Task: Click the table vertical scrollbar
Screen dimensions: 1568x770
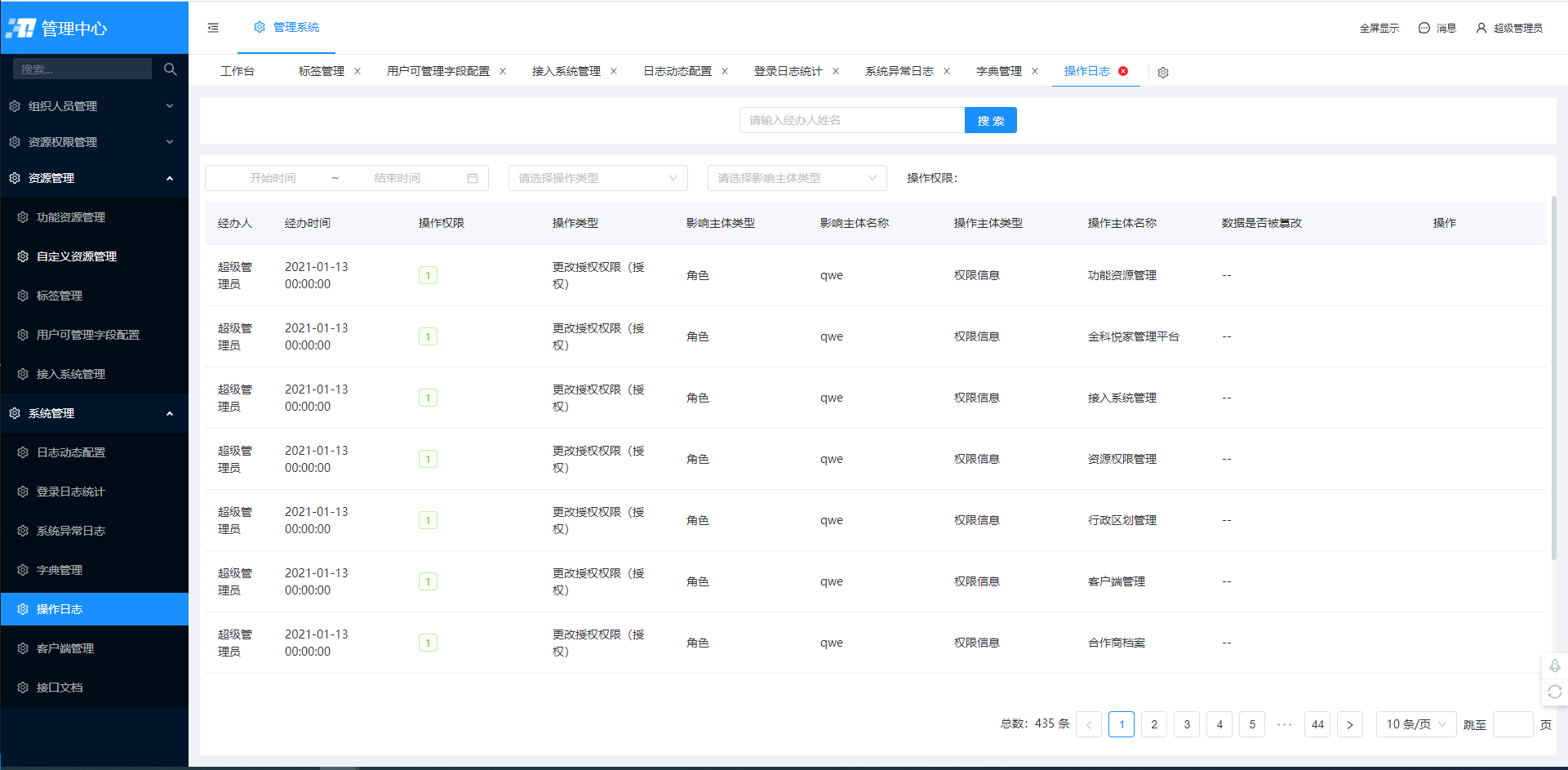Action: click(1554, 377)
